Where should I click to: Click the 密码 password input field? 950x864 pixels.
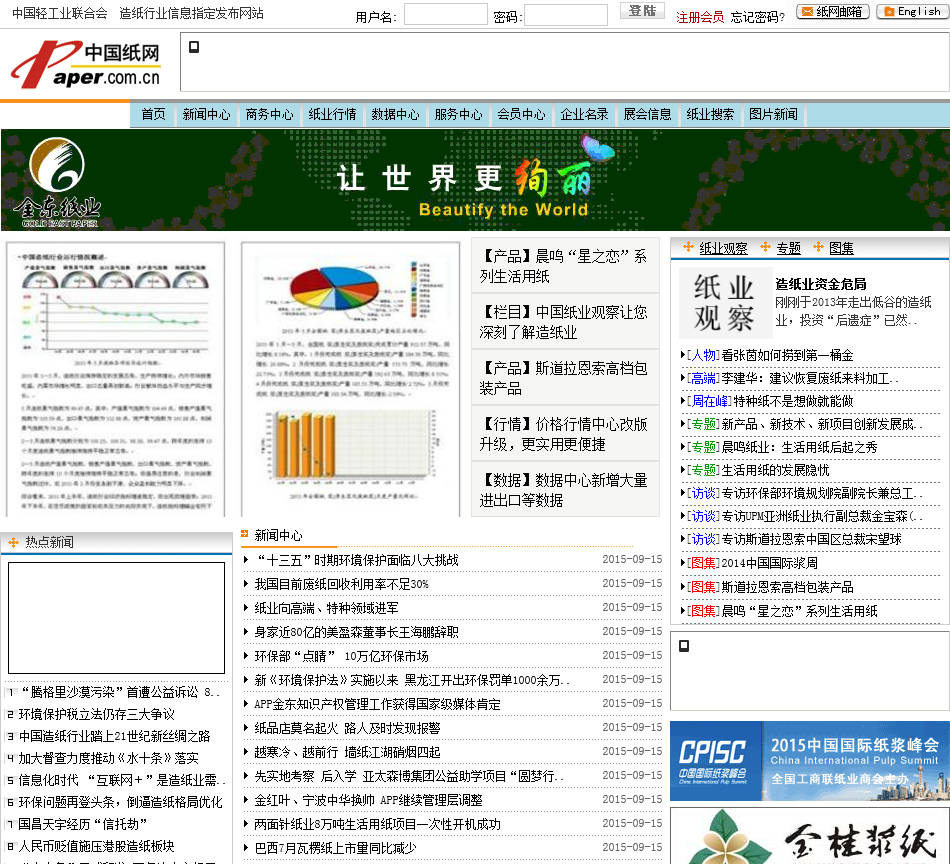[x=566, y=15]
